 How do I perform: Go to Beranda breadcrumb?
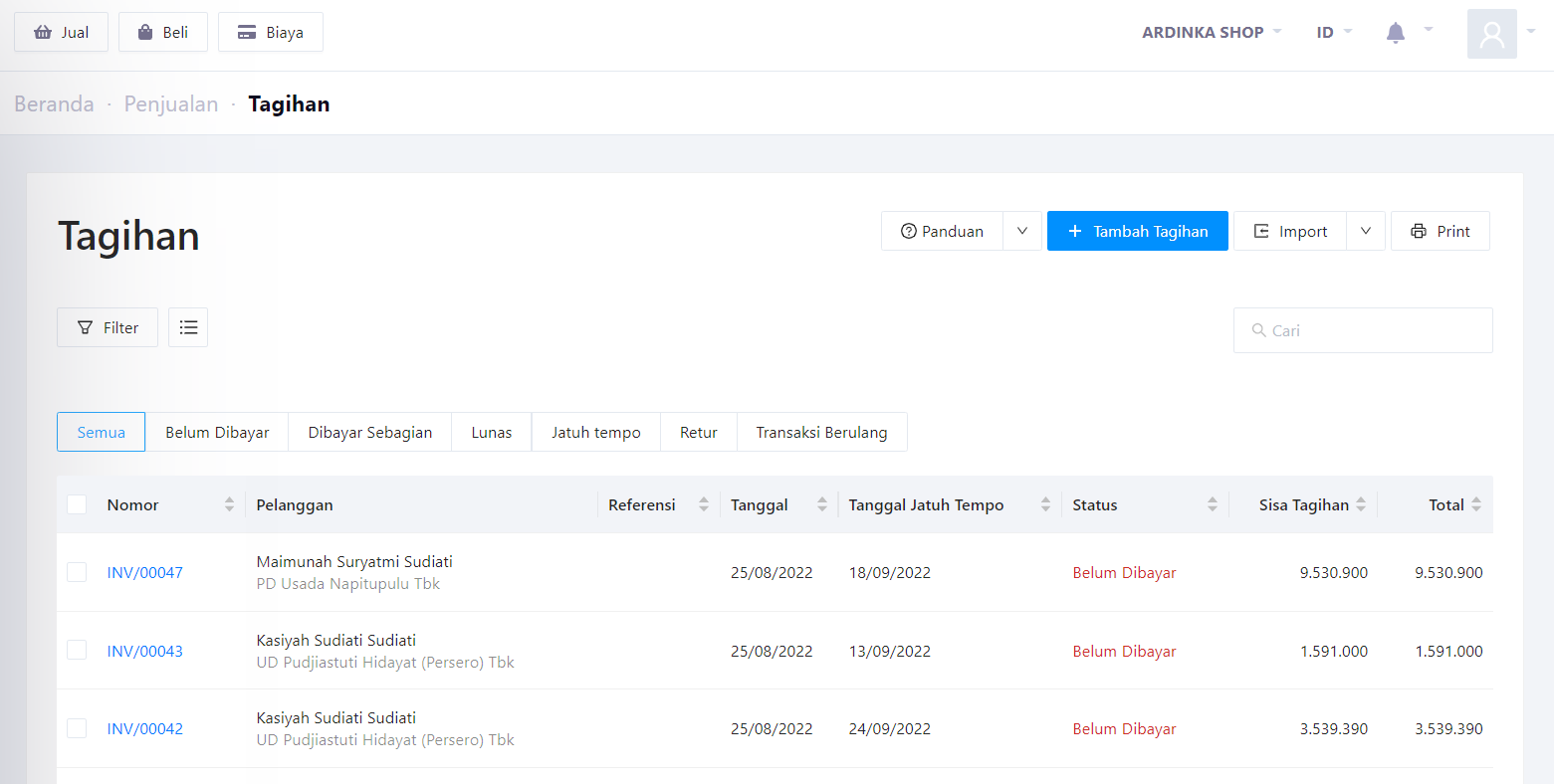coord(54,103)
